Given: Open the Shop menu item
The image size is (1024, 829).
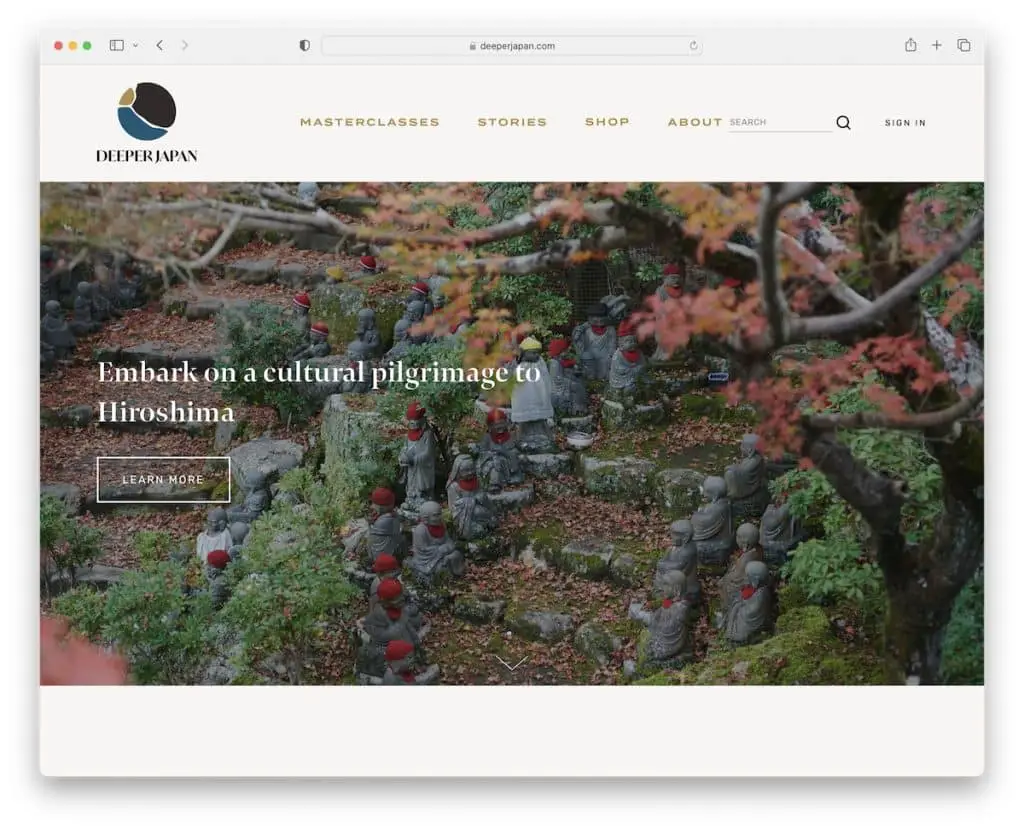Looking at the screenshot, I should pos(607,122).
